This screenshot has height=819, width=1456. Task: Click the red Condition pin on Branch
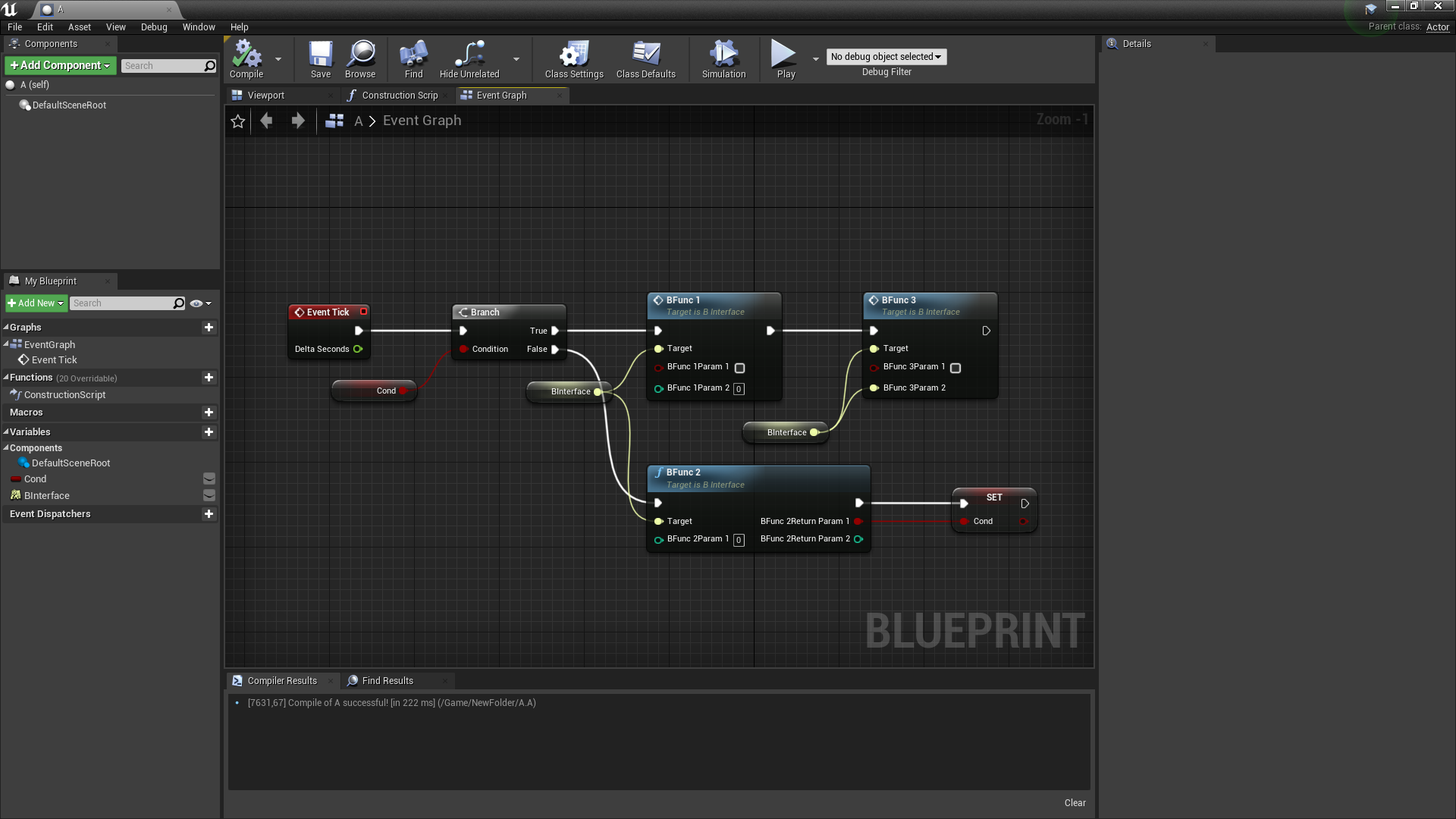463,350
